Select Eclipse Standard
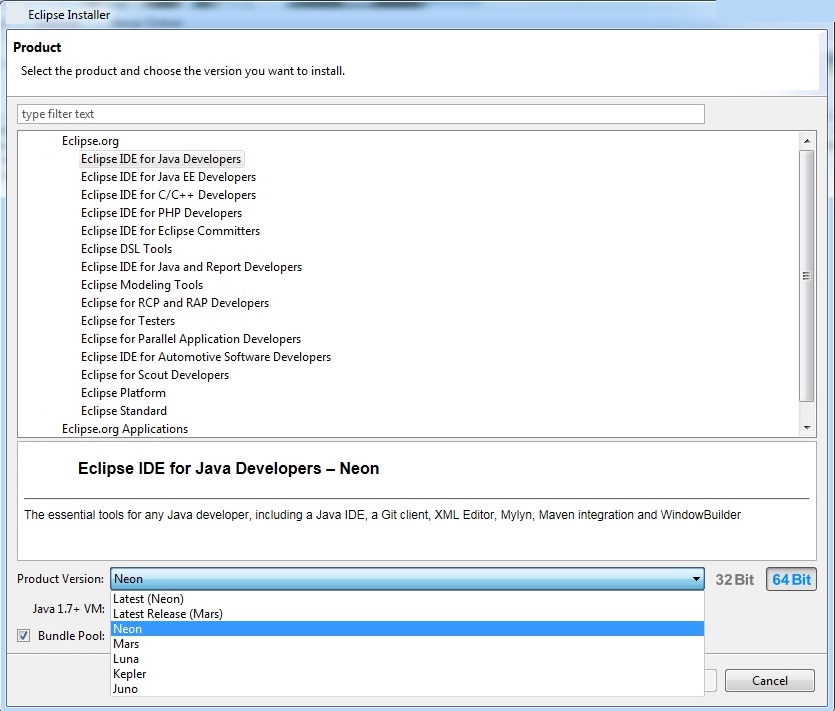 pos(124,411)
